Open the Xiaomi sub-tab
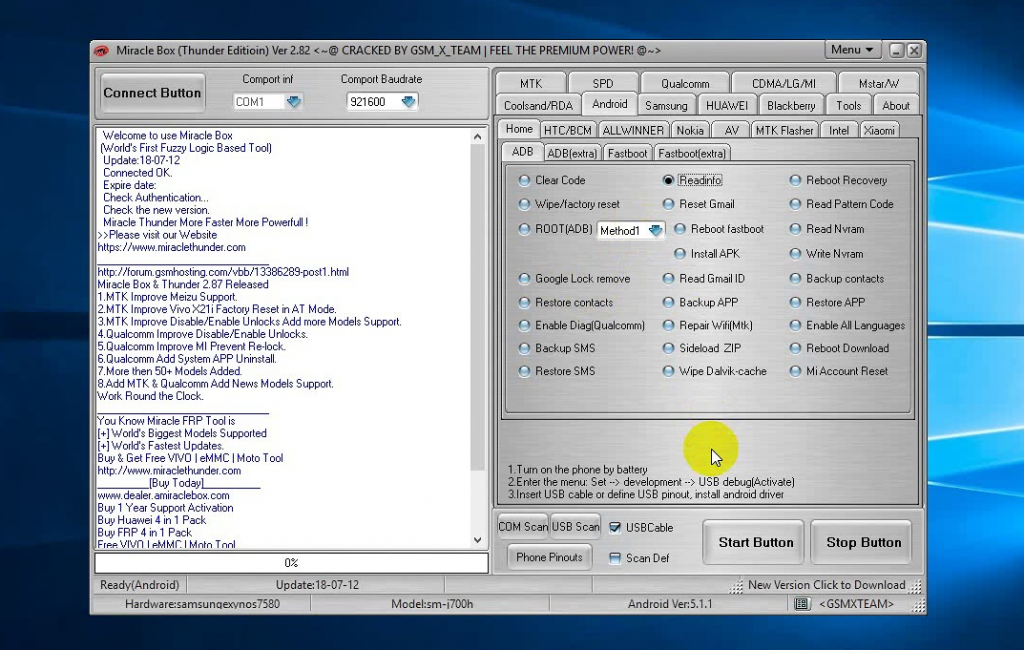Image resolution: width=1024 pixels, height=650 pixels. [x=879, y=130]
